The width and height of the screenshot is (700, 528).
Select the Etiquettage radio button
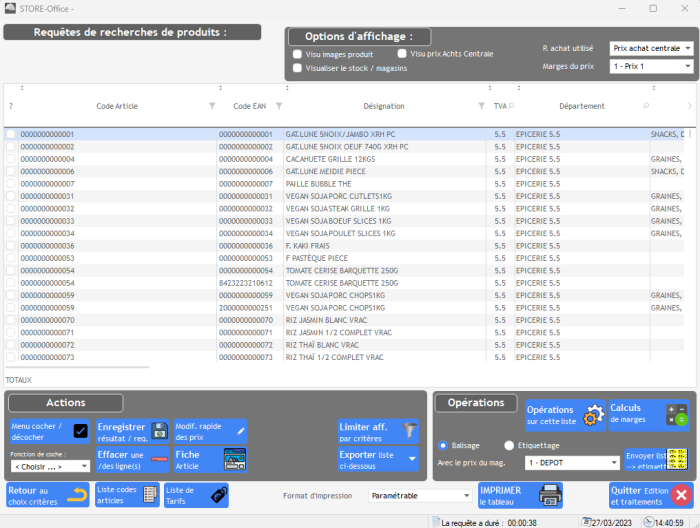coord(509,445)
